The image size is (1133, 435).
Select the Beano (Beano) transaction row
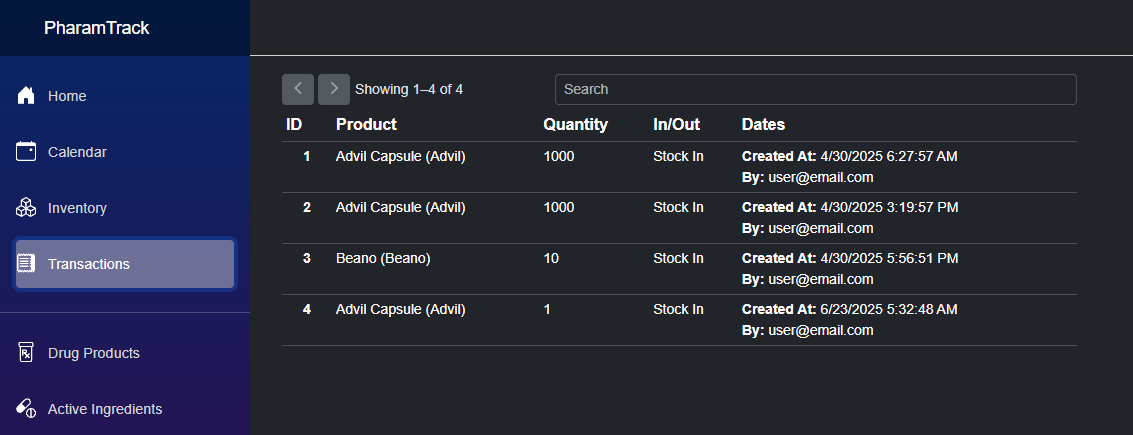pos(383,258)
